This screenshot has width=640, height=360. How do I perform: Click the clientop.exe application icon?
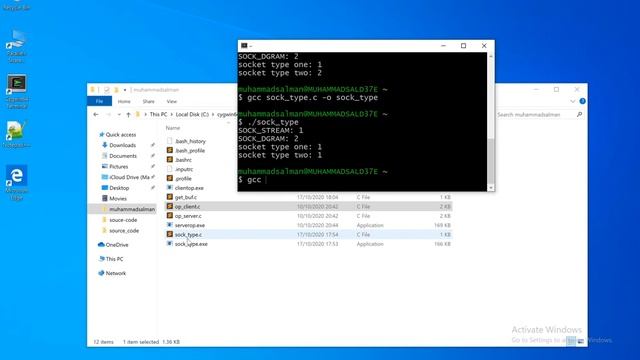[x=170, y=188]
